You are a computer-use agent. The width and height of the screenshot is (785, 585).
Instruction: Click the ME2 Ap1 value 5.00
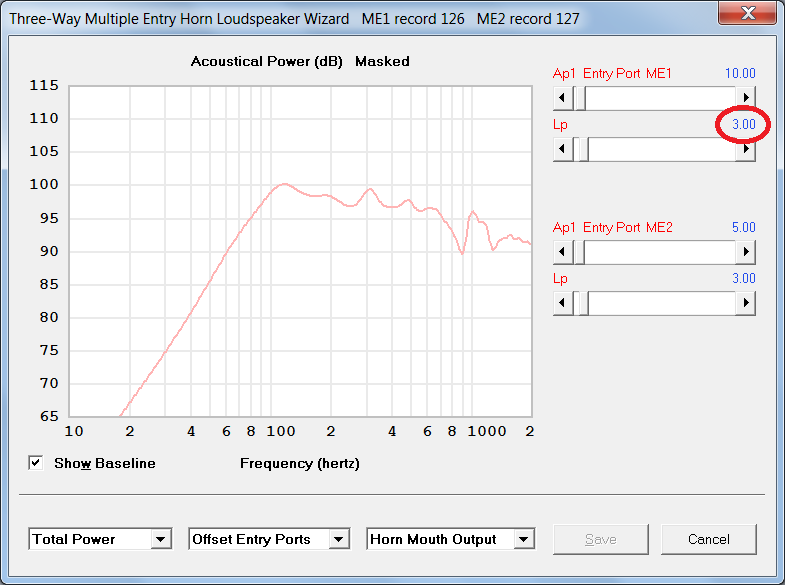743,228
